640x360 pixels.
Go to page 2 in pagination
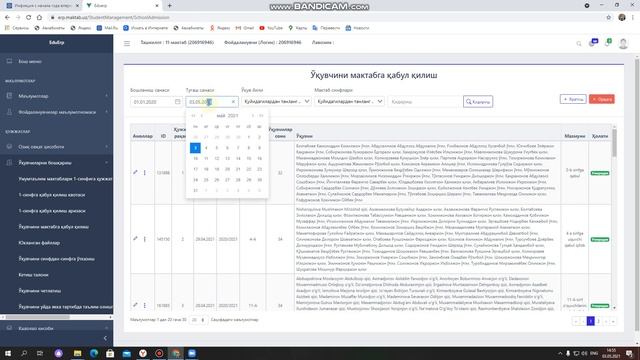coord(598,321)
